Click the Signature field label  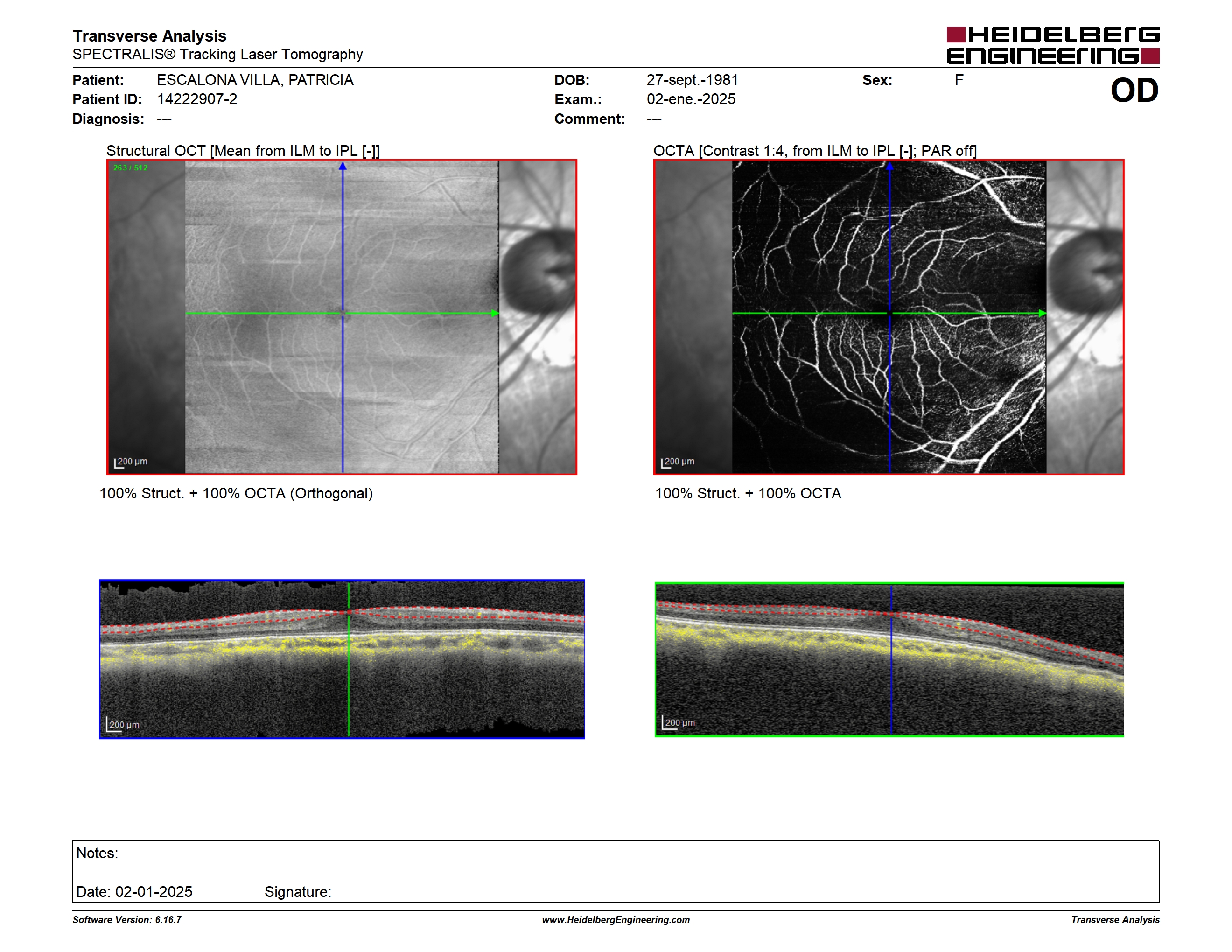(298, 892)
